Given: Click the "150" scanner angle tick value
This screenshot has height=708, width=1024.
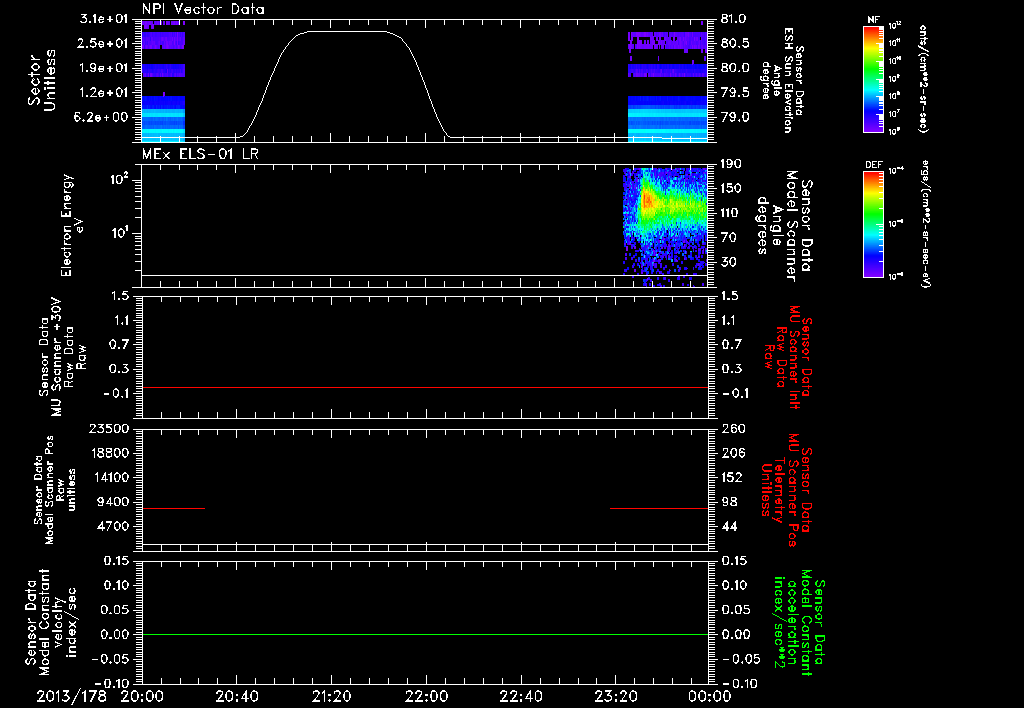Looking at the screenshot, I should point(731,188).
